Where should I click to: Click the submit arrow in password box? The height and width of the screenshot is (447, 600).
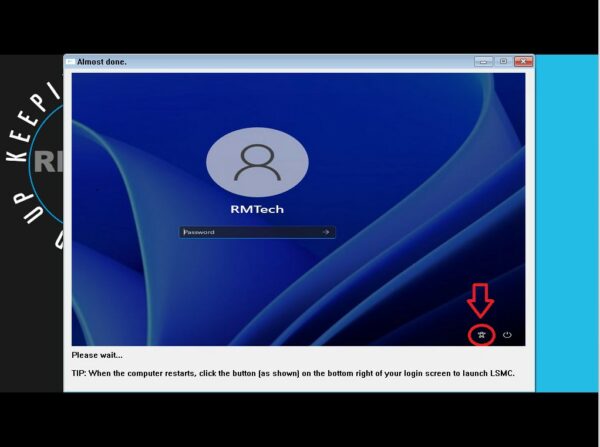(x=325, y=232)
